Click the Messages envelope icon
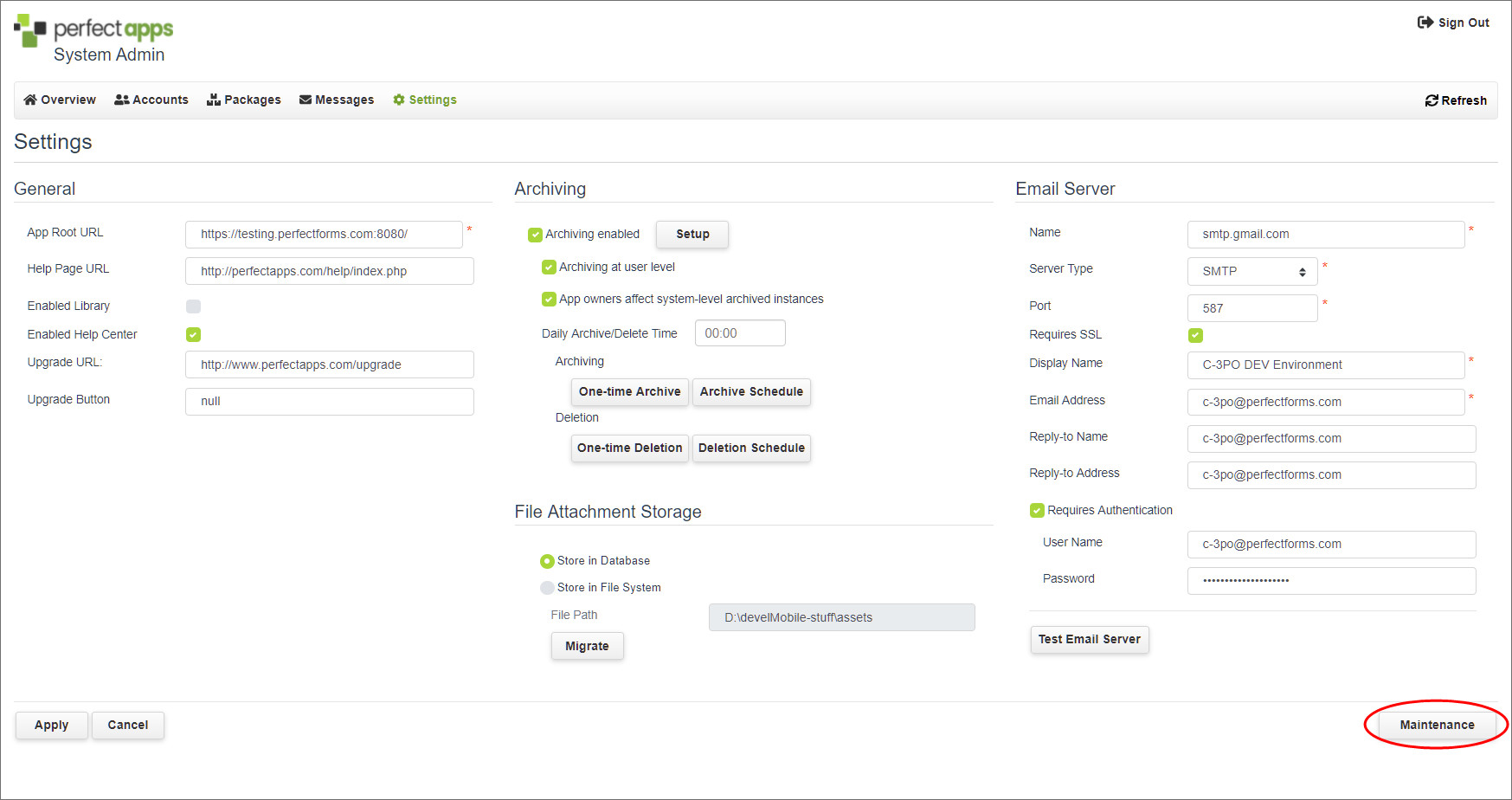Image resolution: width=1512 pixels, height=800 pixels. click(x=306, y=100)
